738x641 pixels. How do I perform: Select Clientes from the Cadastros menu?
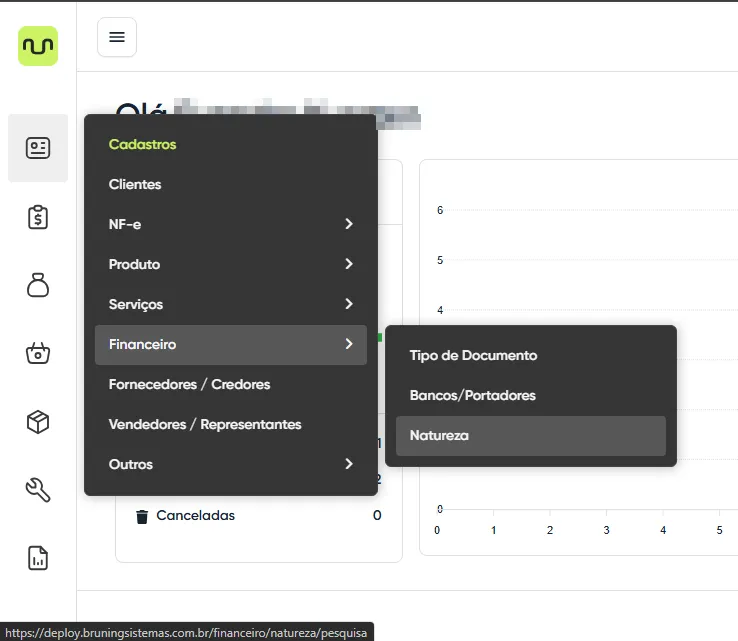(x=135, y=184)
